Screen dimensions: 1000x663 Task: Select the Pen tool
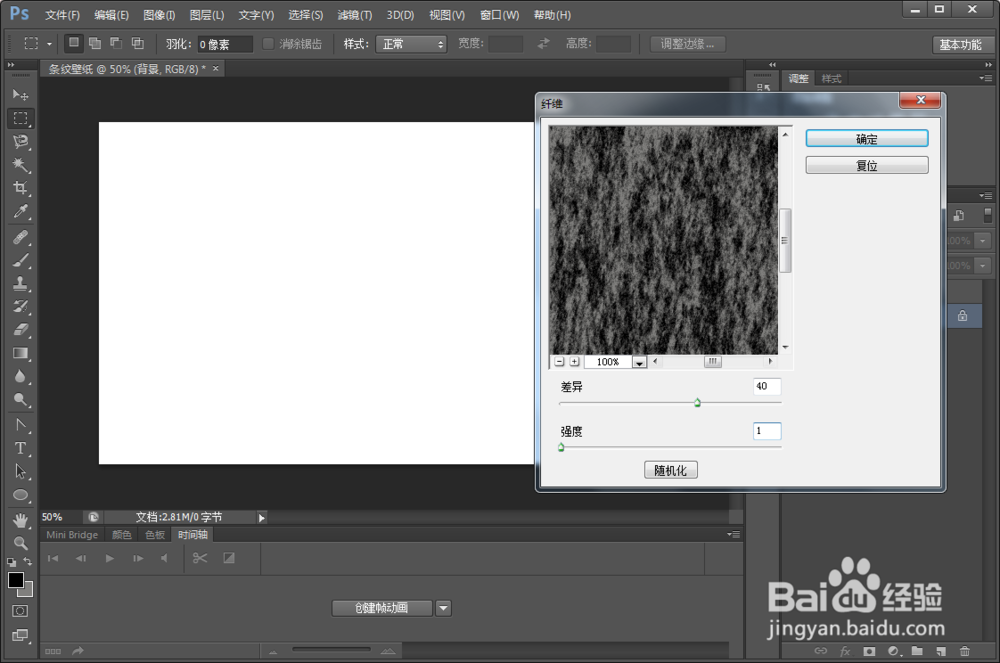[x=20, y=425]
